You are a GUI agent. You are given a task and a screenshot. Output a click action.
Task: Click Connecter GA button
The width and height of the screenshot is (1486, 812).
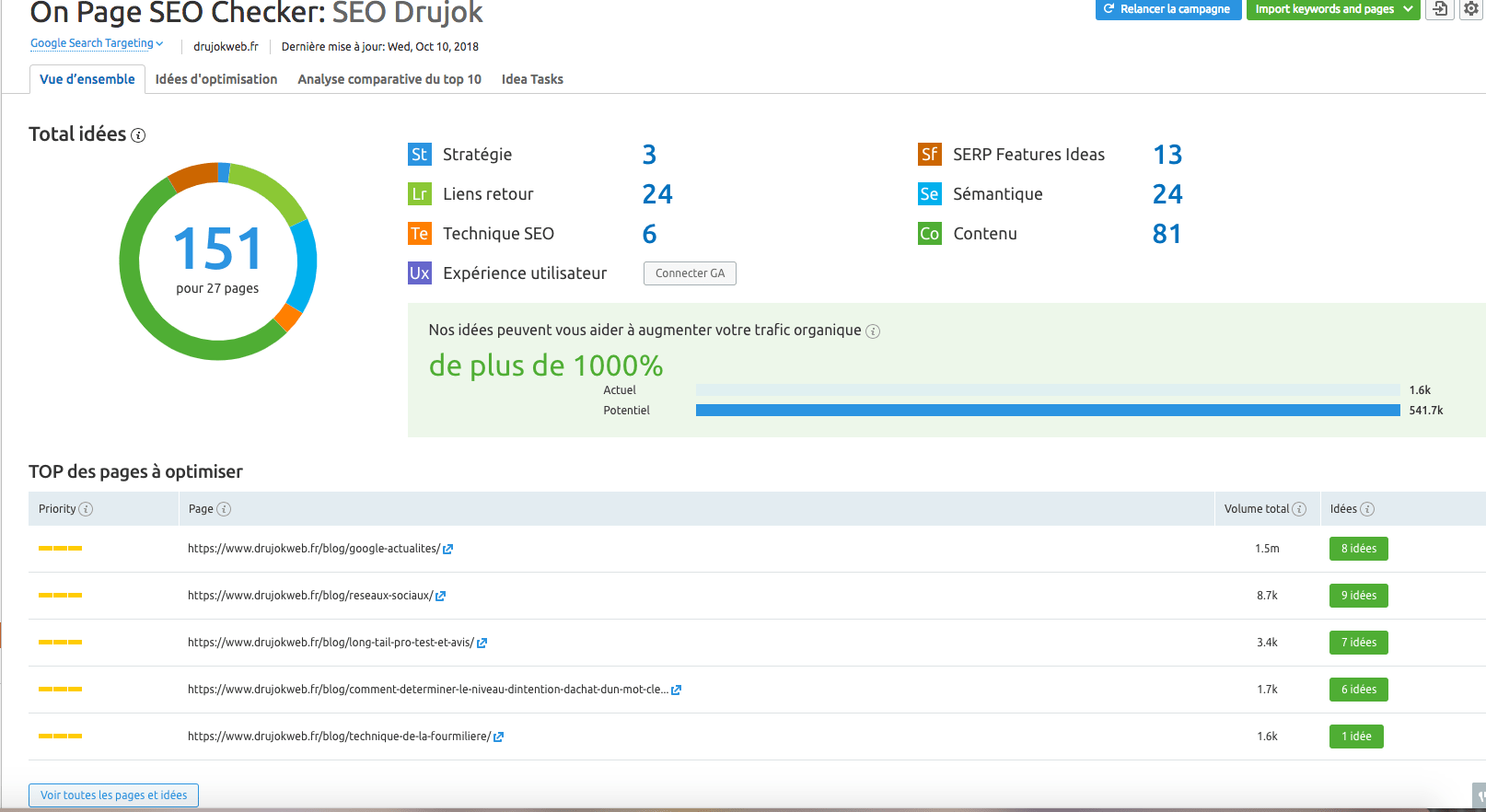pos(690,273)
